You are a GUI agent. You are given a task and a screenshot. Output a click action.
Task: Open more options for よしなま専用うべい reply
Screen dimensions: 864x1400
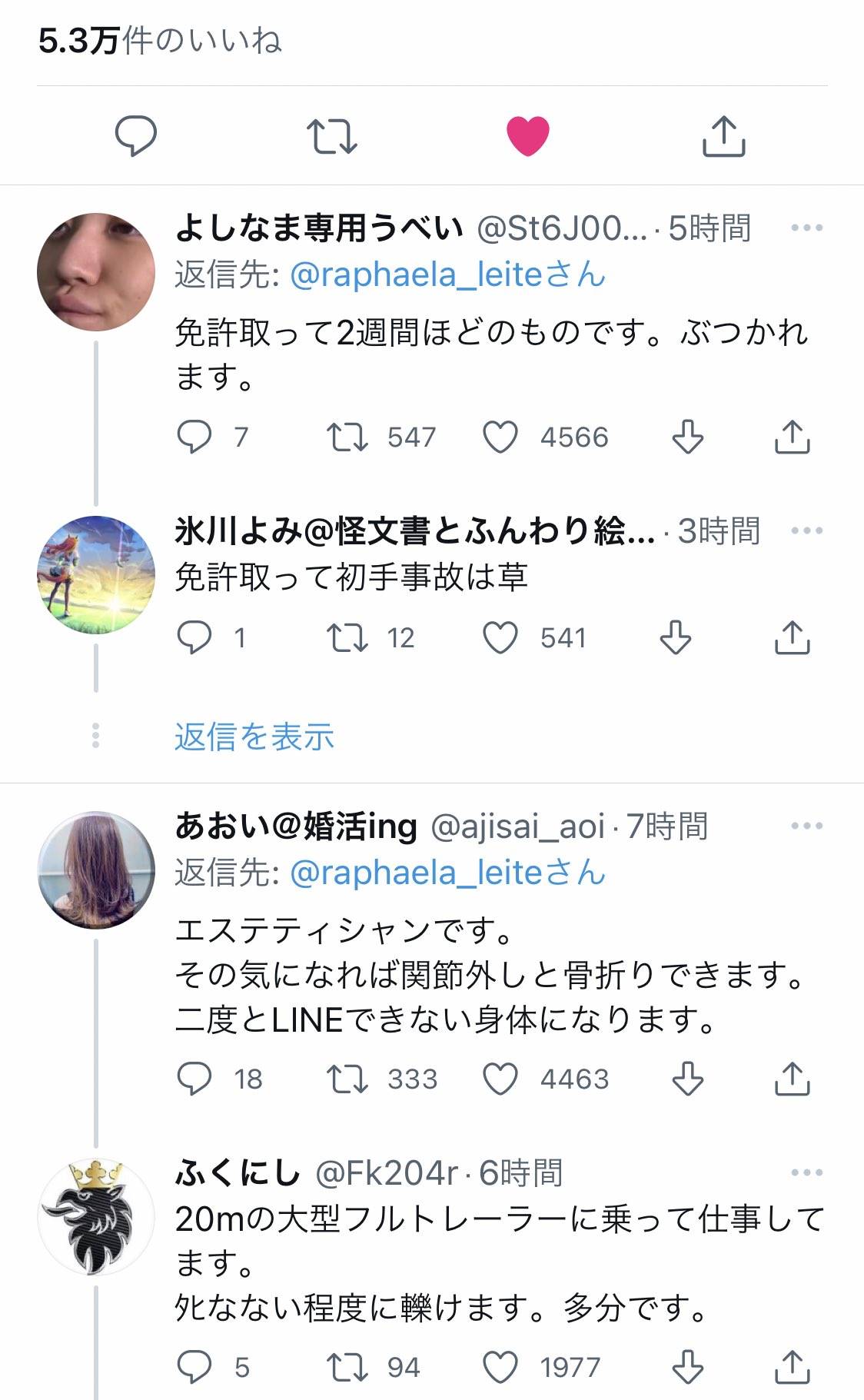pos(806,228)
